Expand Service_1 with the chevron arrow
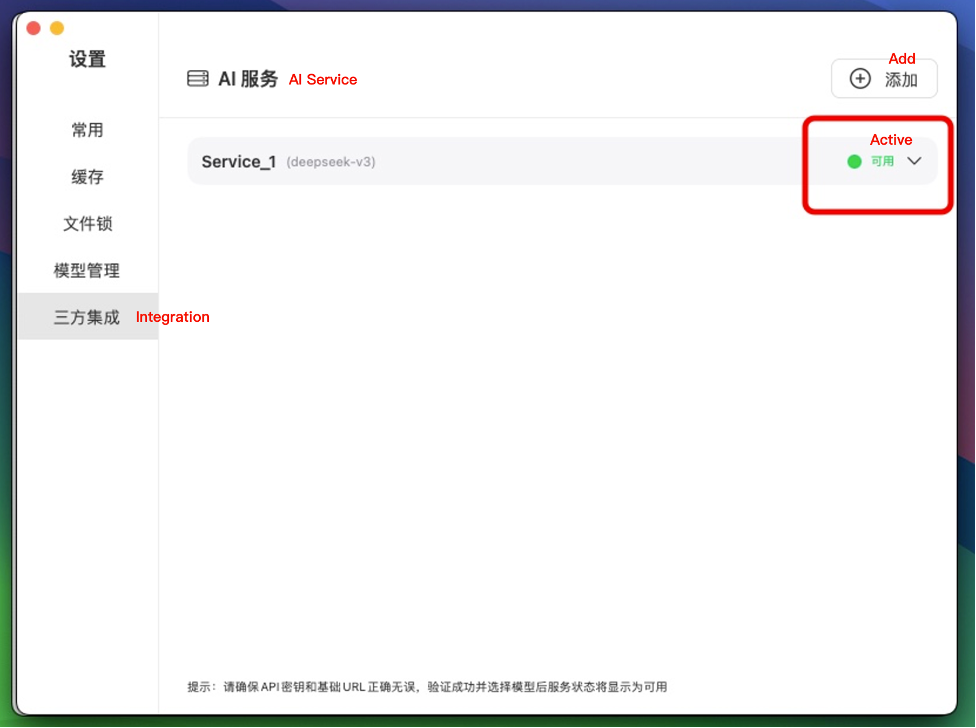The width and height of the screenshot is (976, 728). click(914, 161)
